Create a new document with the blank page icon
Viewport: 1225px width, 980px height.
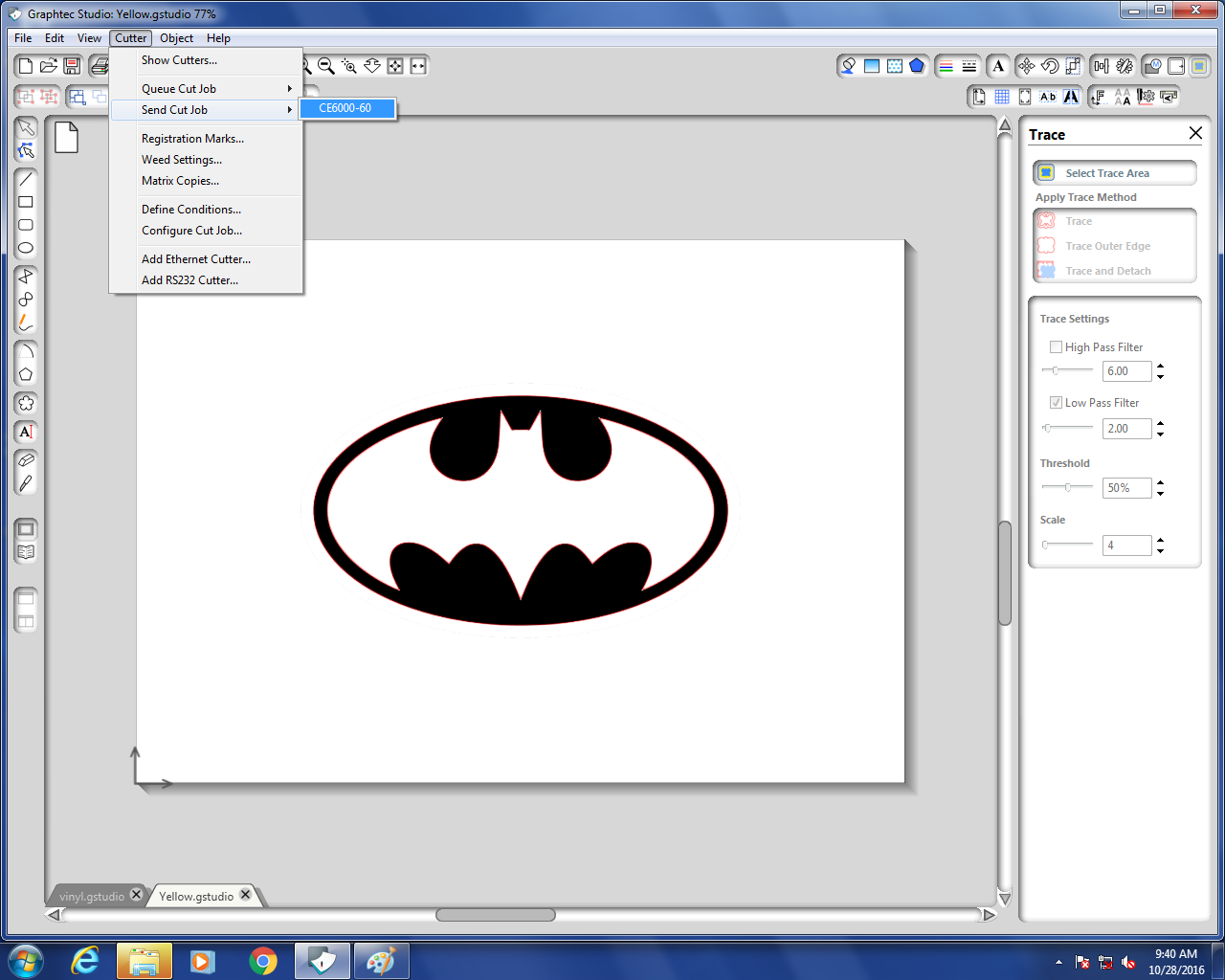pyautogui.click(x=26, y=66)
